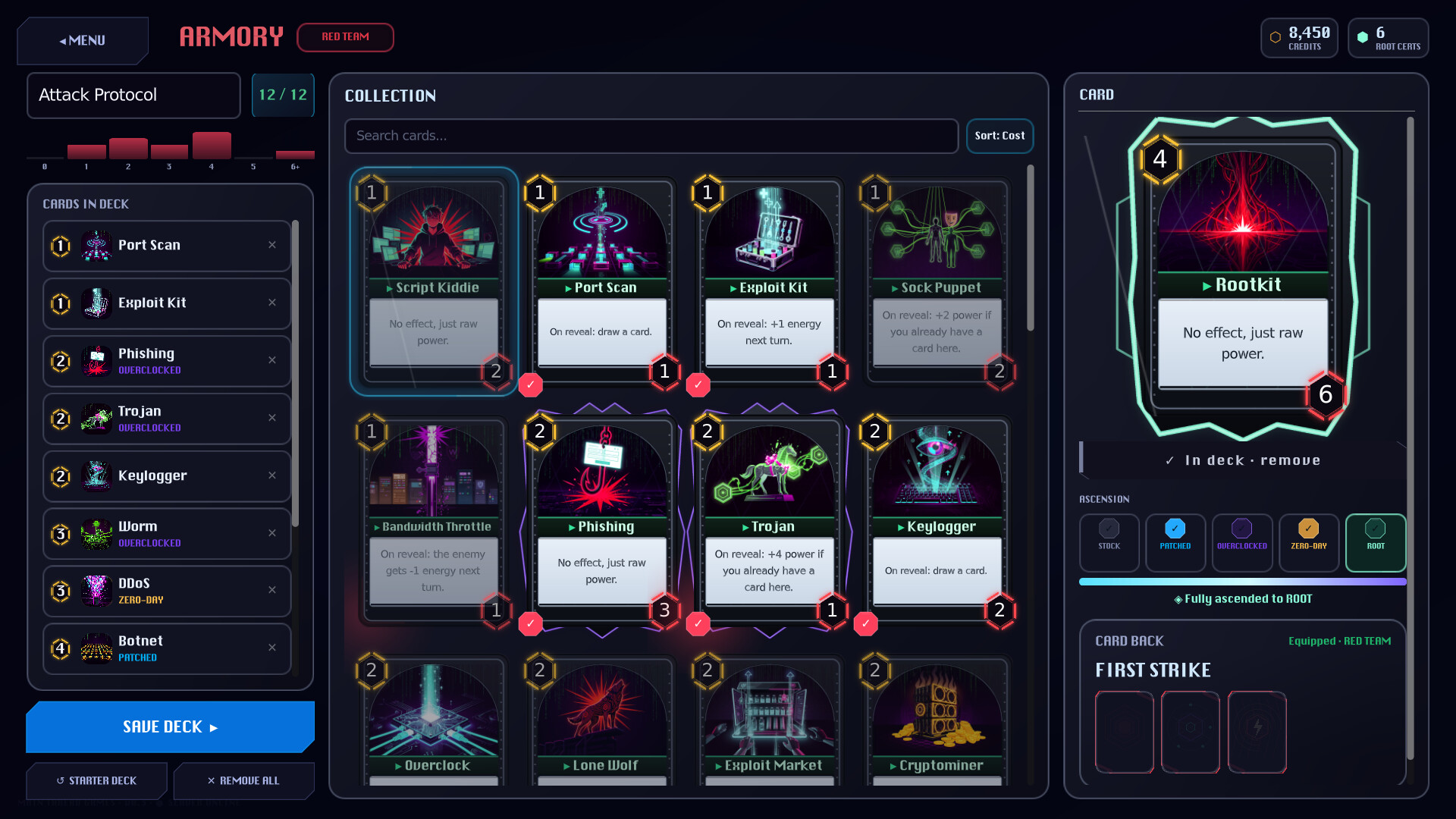Remove Exploit Kit from the deck list
The image size is (1456, 819).
tap(271, 303)
